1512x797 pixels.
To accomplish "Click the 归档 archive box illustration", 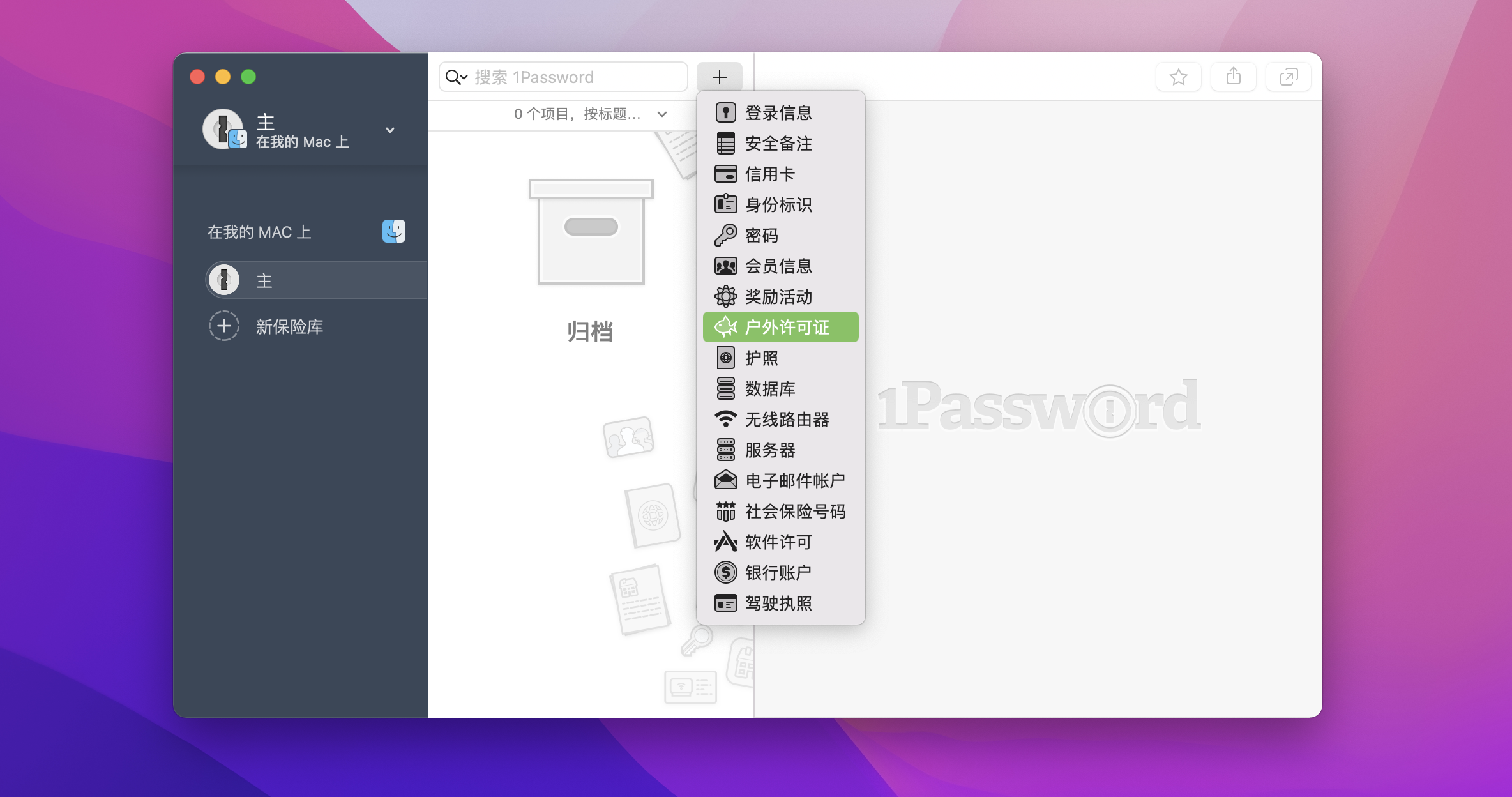I will [591, 232].
